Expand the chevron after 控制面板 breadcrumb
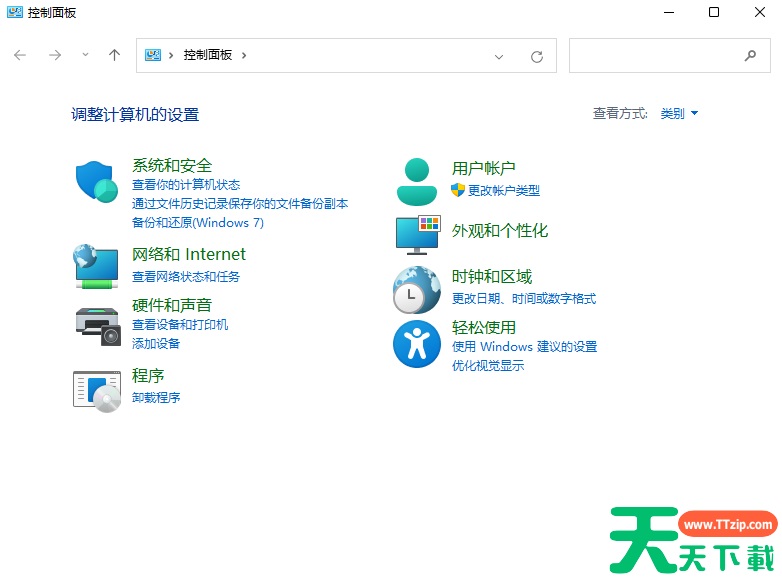This screenshot has height=580, width=782. click(244, 56)
